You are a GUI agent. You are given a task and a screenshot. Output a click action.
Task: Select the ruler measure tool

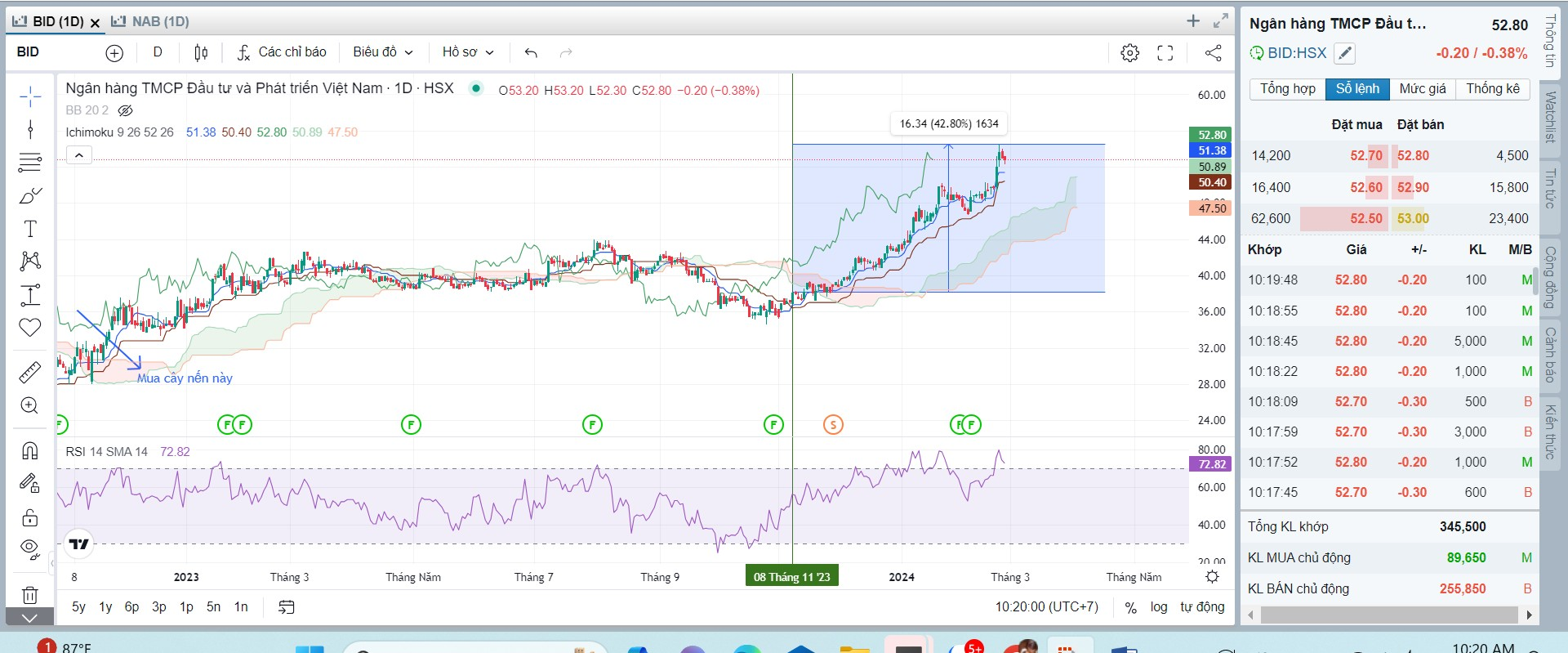click(x=30, y=373)
